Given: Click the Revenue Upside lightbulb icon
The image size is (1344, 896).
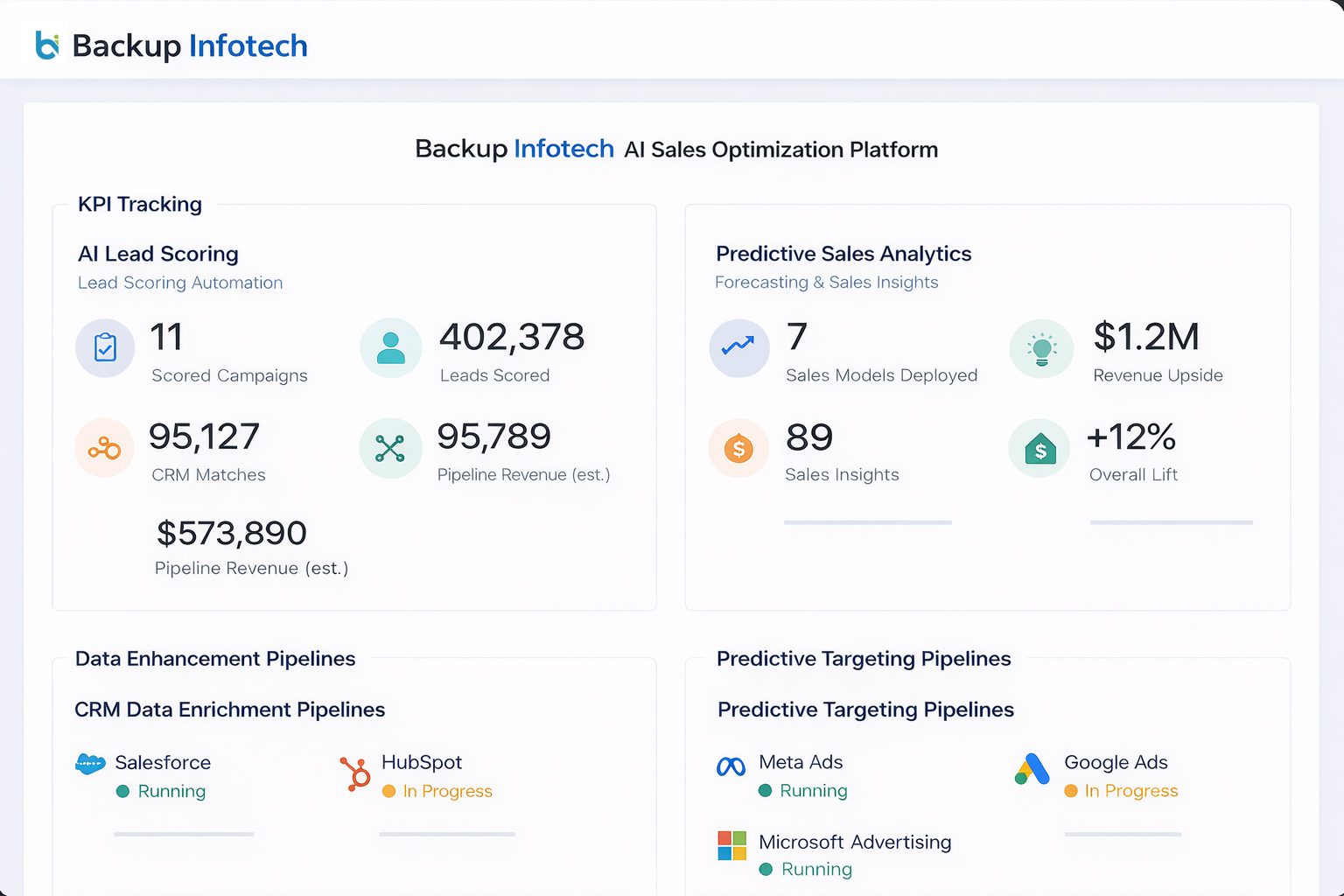Looking at the screenshot, I should [1041, 348].
